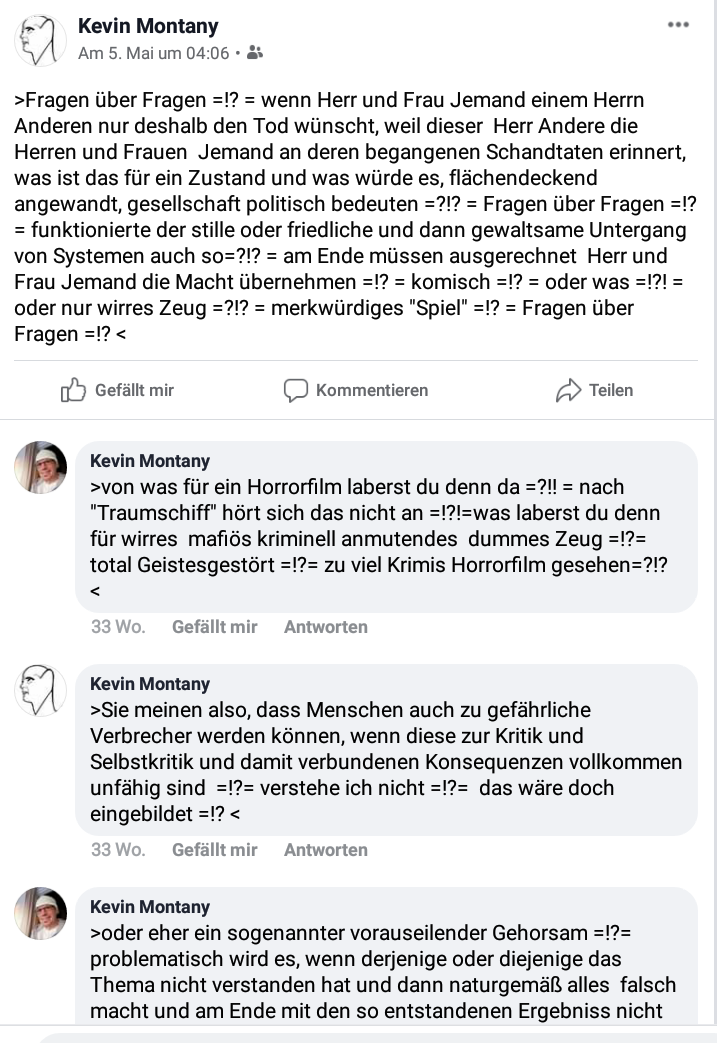Reply to second comment with Antworten
This screenshot has height=1043, width=717.
pyautogui.click(x=326, y=849)
